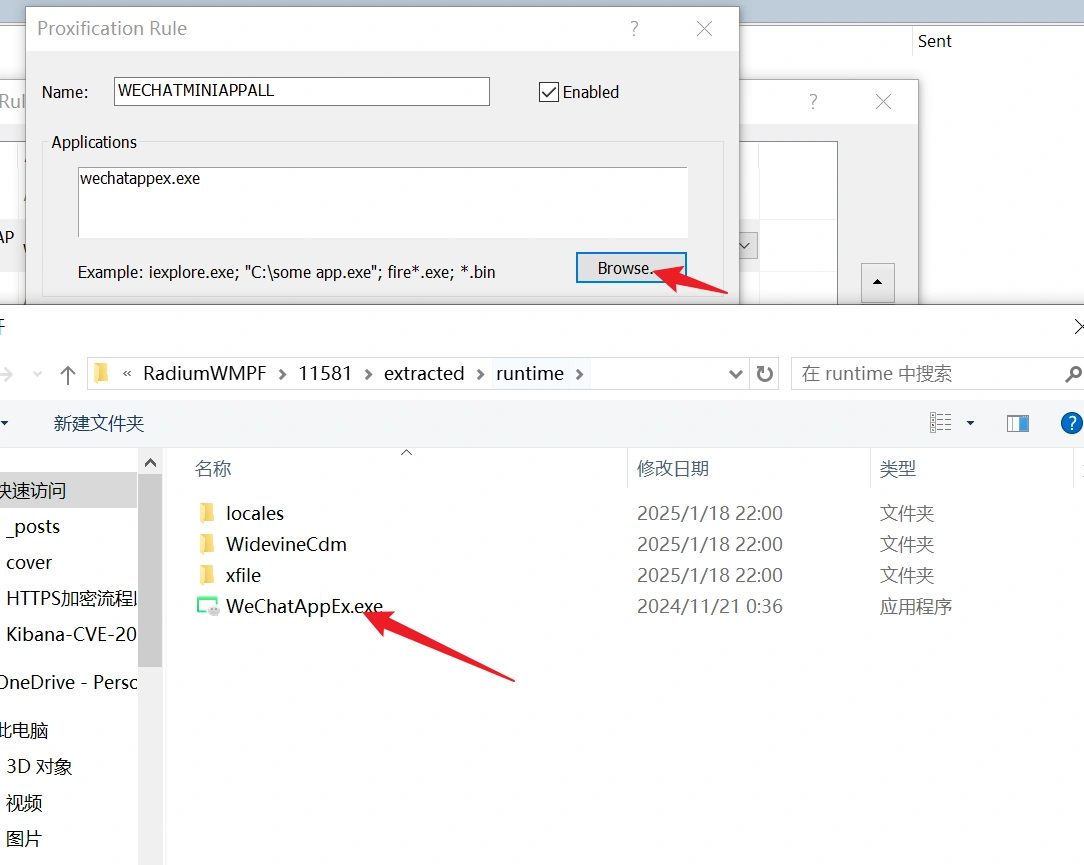Open the view options dropdown arrow
The image size is (1084, 865).
pyautogui.click(x=969, y=423)
